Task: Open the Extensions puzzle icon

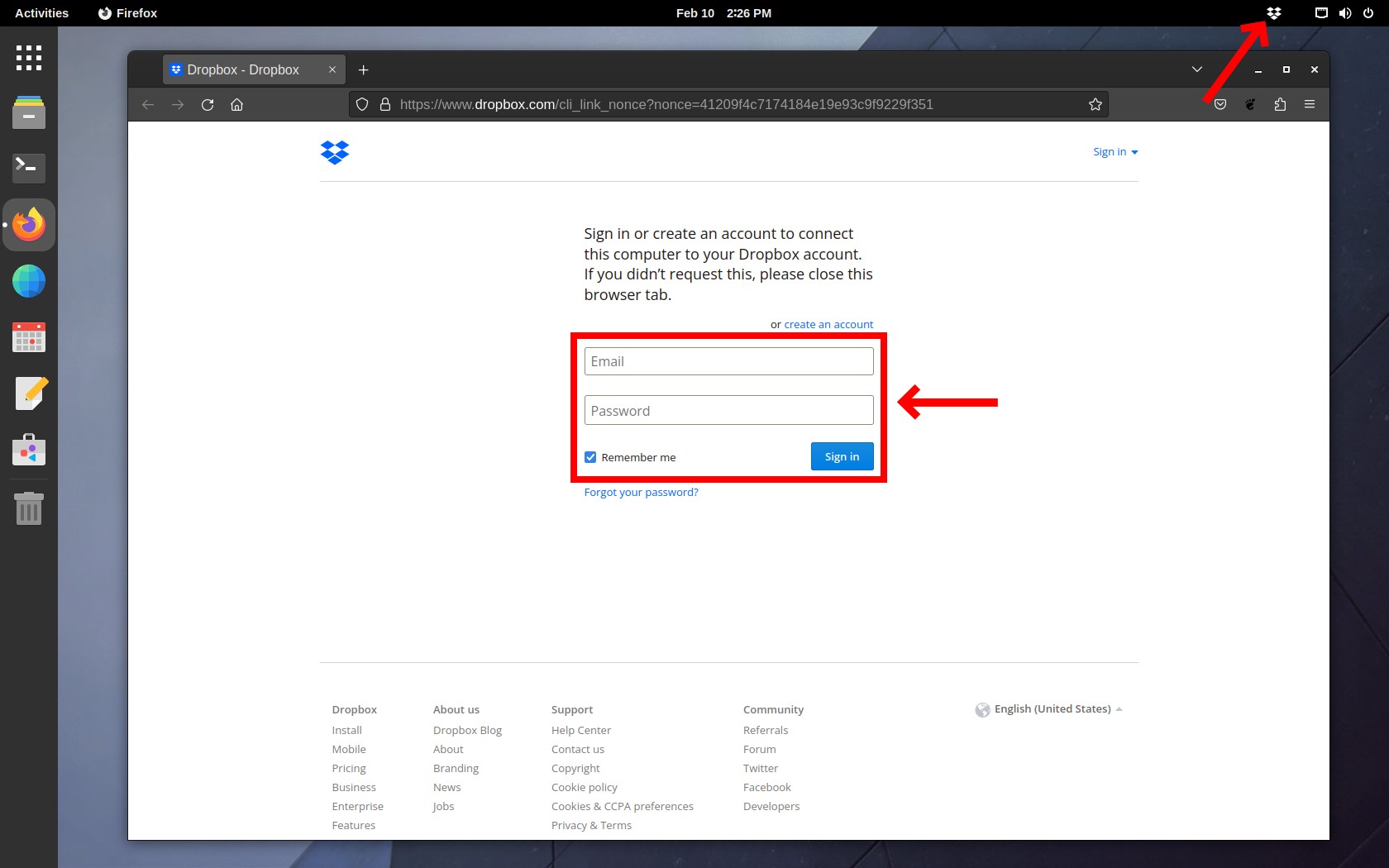Action: click(x=1280, y=105)
